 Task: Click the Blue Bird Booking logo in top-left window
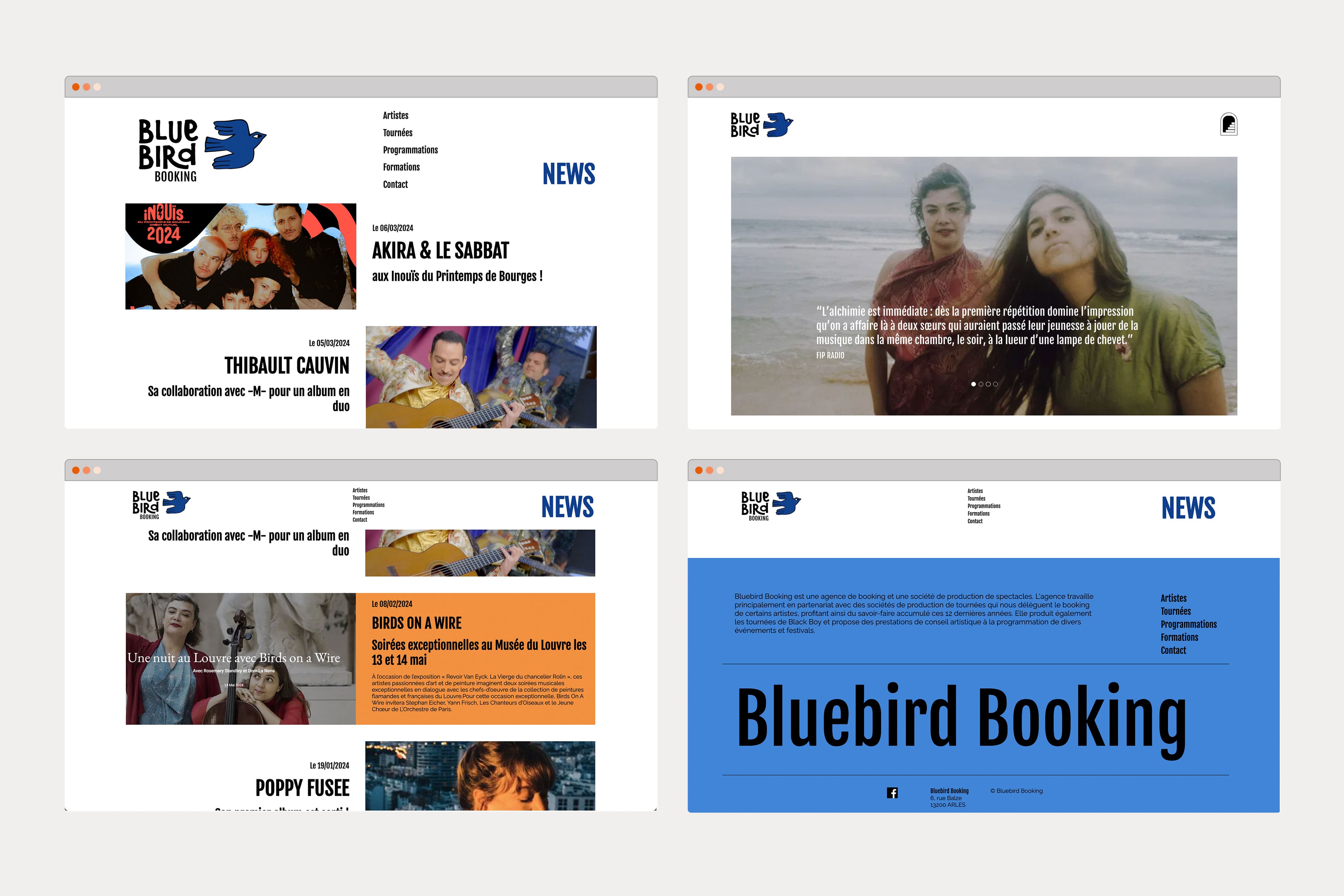[202, 150]
